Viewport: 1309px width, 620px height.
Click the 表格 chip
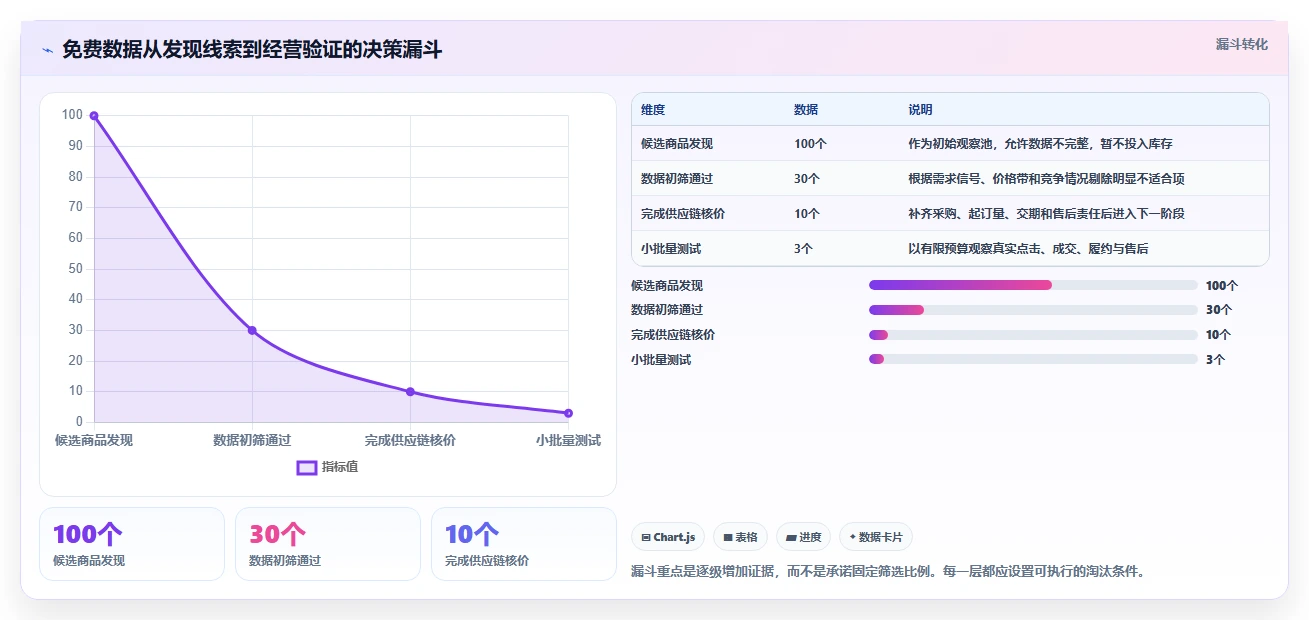point(740,537)
